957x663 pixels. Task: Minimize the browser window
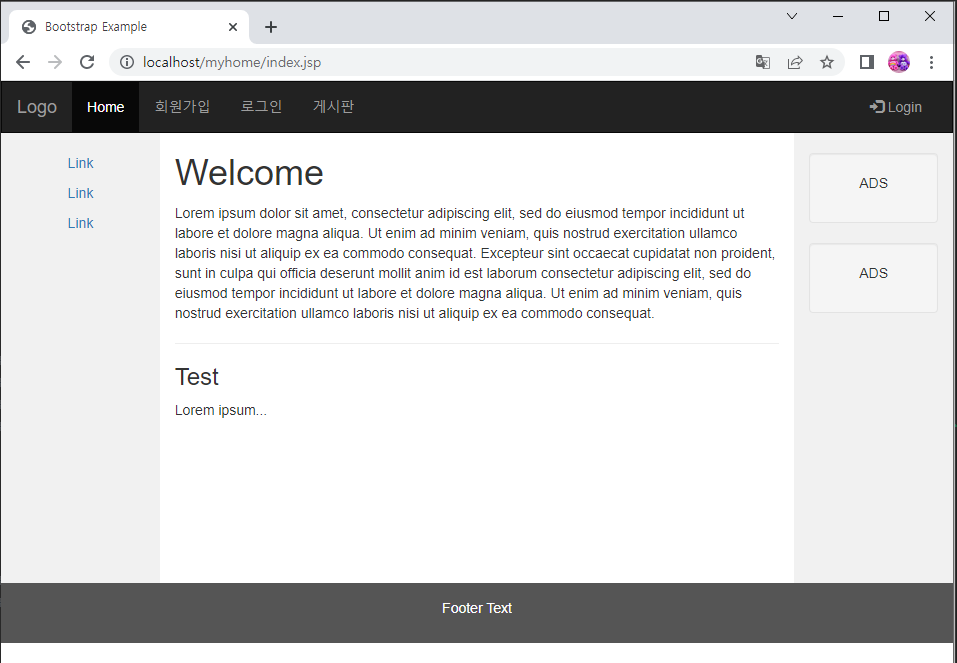click(x=838, y=16)
